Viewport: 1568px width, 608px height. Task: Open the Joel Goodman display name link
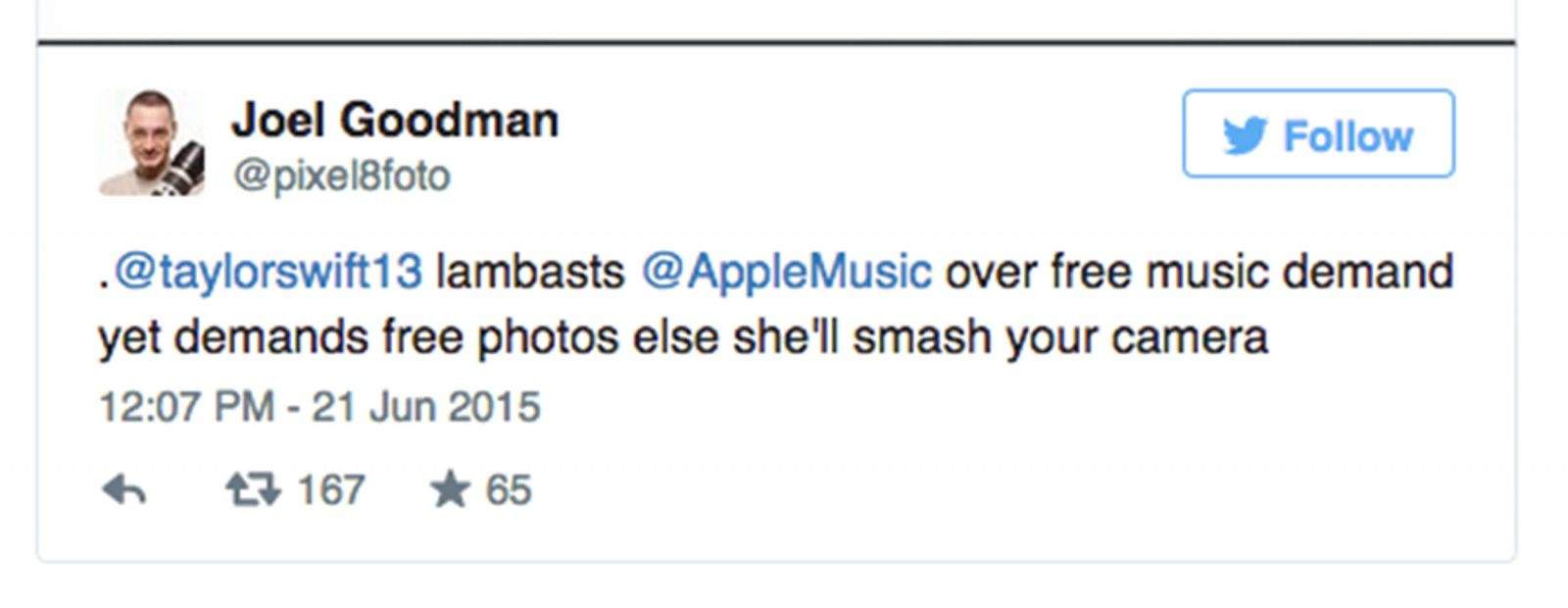(395, 121)
